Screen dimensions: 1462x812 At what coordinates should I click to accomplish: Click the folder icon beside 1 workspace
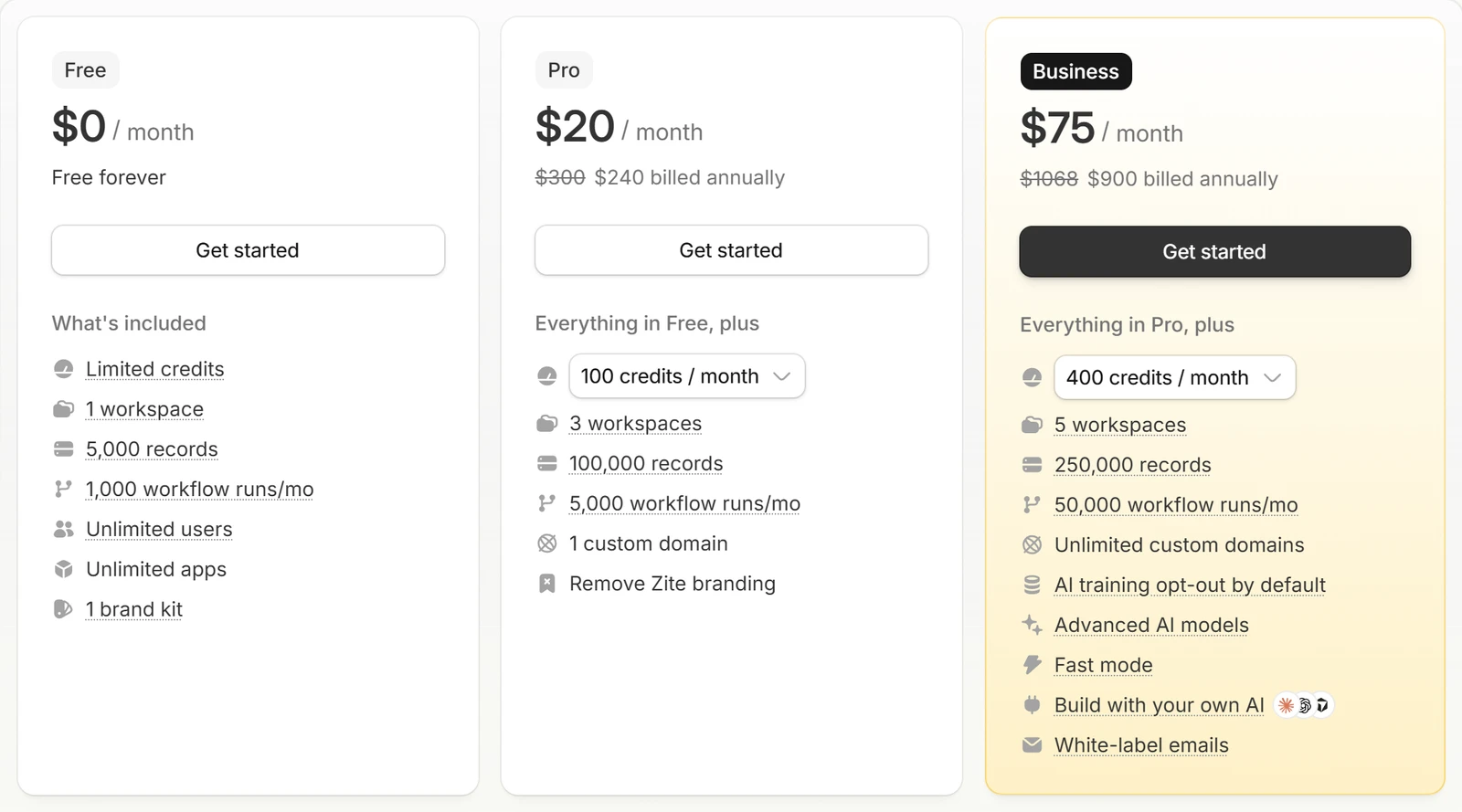pyautogui.click(x=63, y=409)
